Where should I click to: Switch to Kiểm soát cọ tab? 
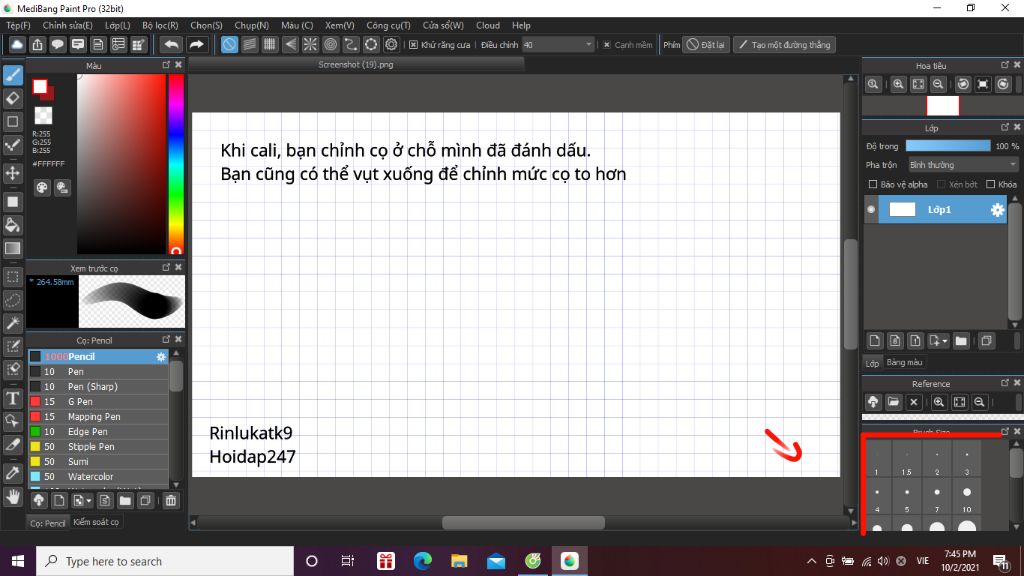[x=96, y=522]
